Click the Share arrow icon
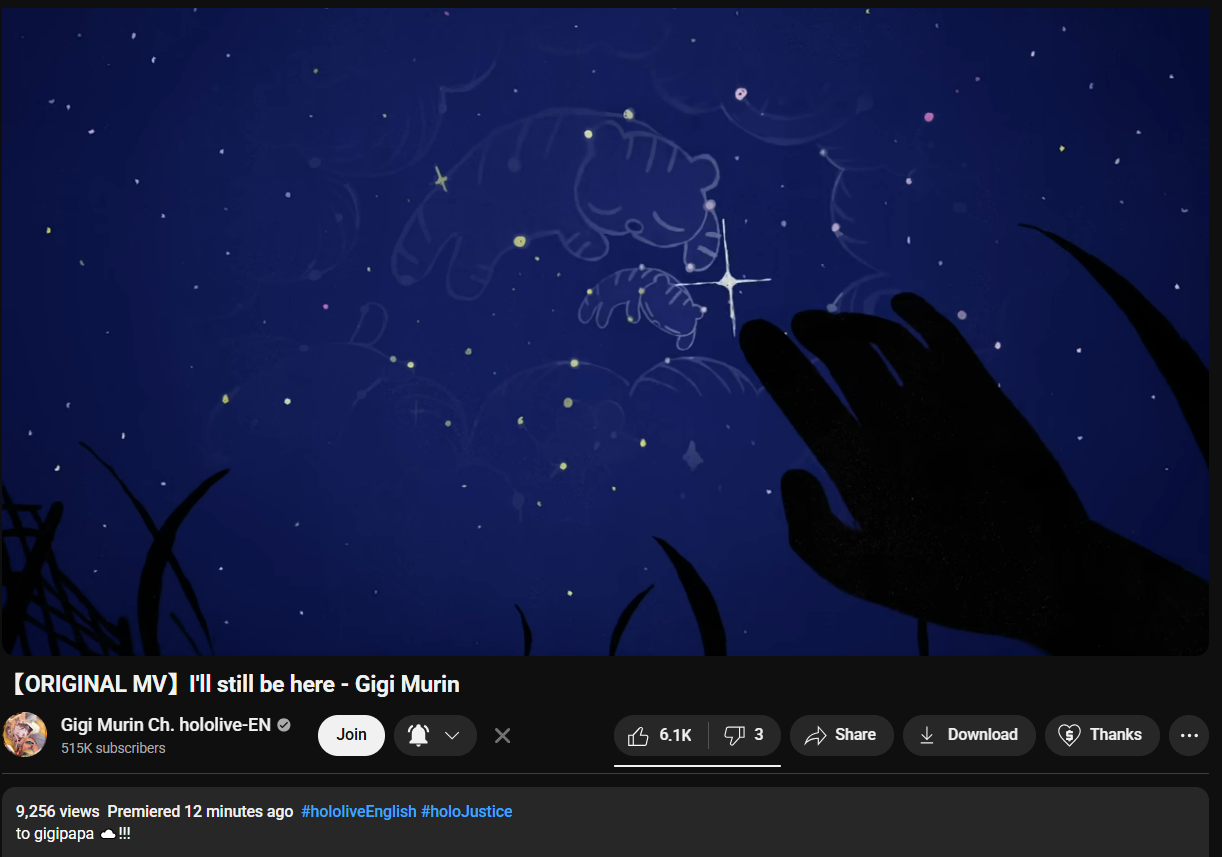Image resolution: width=1222 pixels, height=857 pixels. (815, 736)
